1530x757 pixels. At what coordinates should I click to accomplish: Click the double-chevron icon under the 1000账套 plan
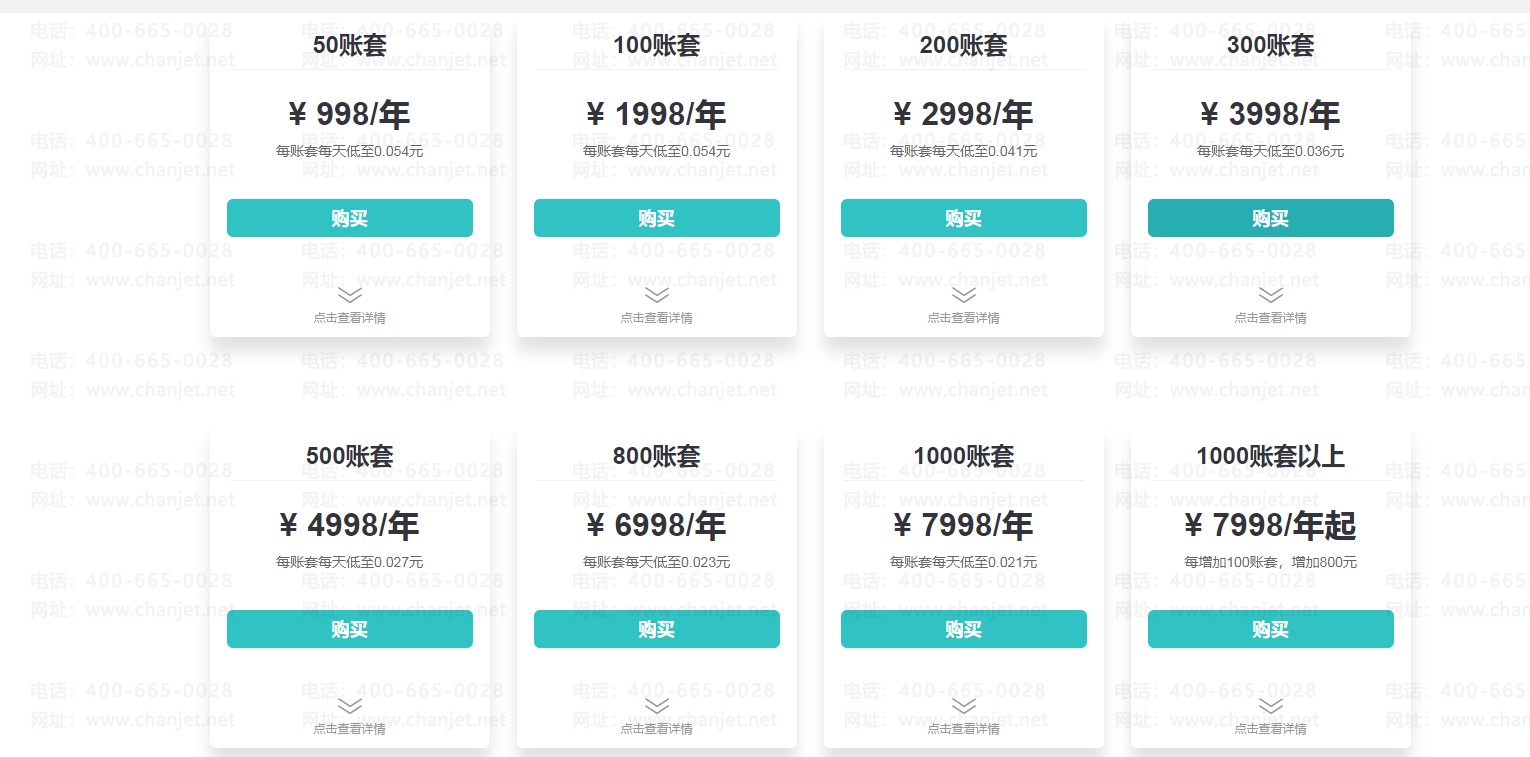click(963, 706)
